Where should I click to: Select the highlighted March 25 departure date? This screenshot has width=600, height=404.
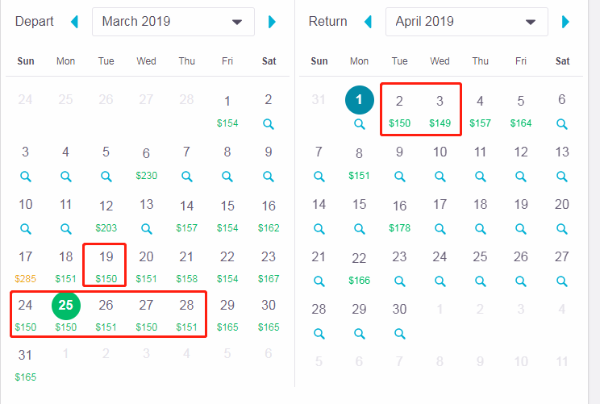(x=66, y=305)
